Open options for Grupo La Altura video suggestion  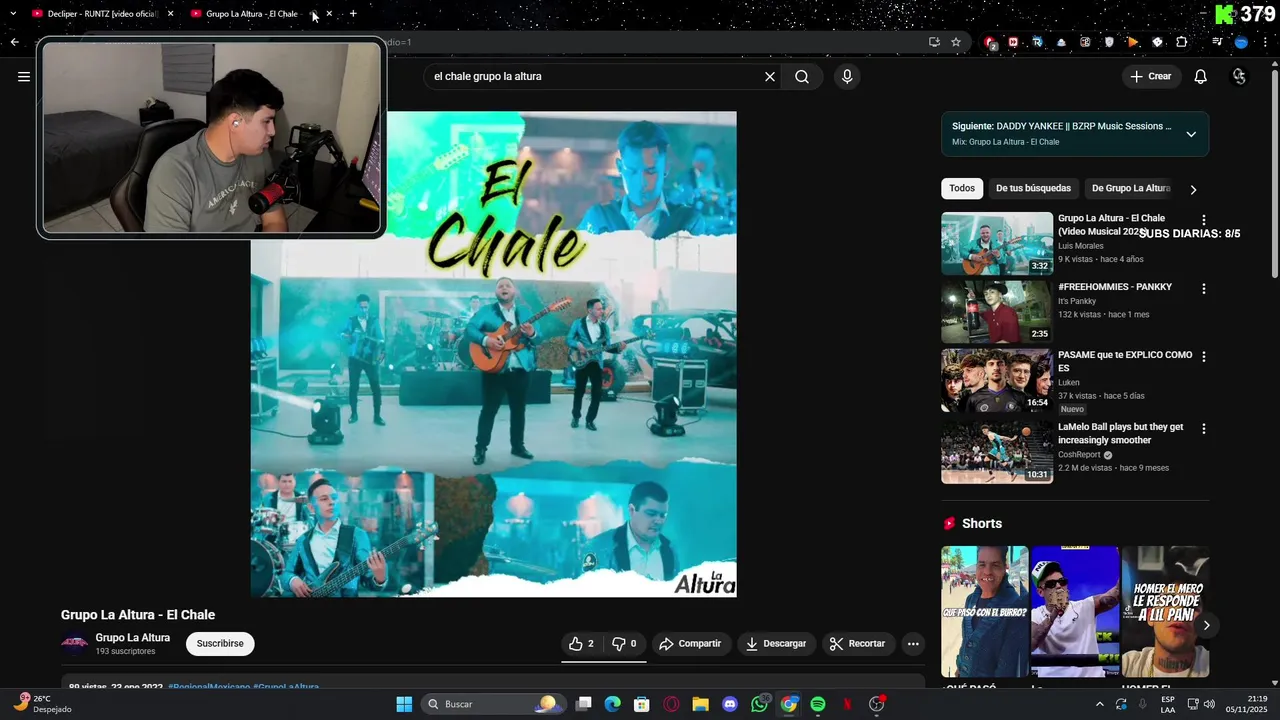(1204, 220)
